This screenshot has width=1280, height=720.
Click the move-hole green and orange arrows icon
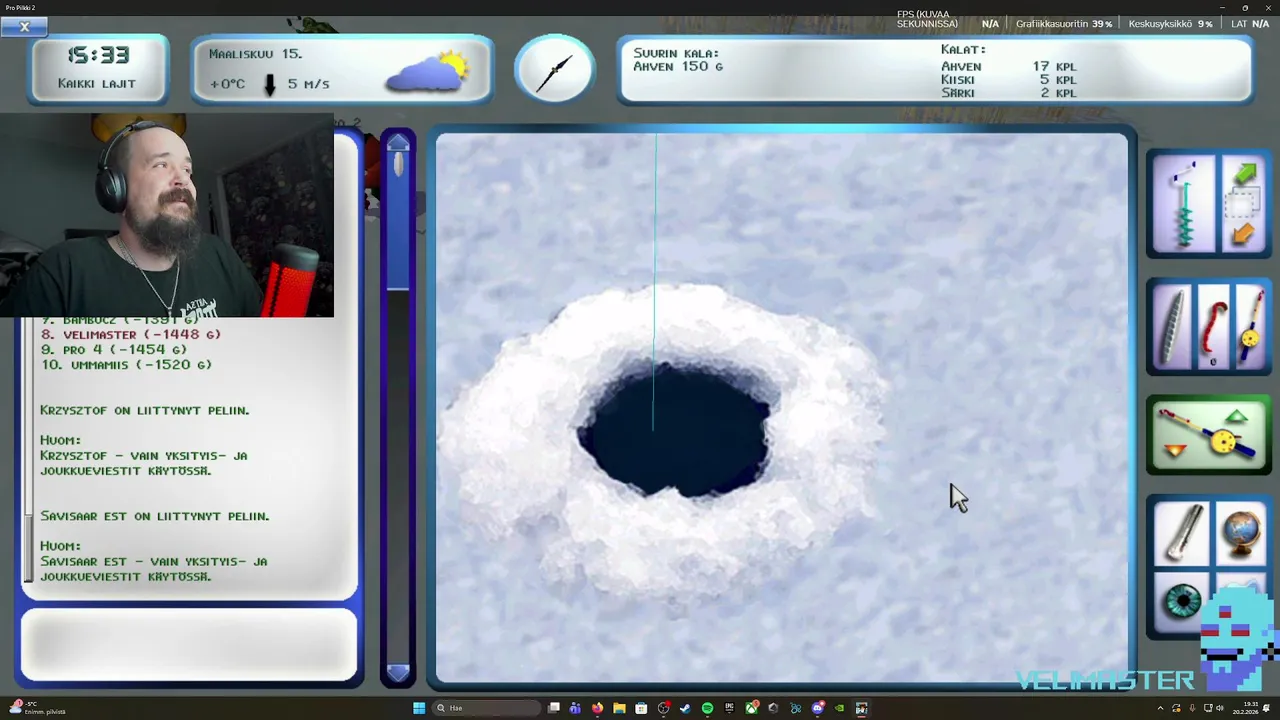coord(1242,204)
